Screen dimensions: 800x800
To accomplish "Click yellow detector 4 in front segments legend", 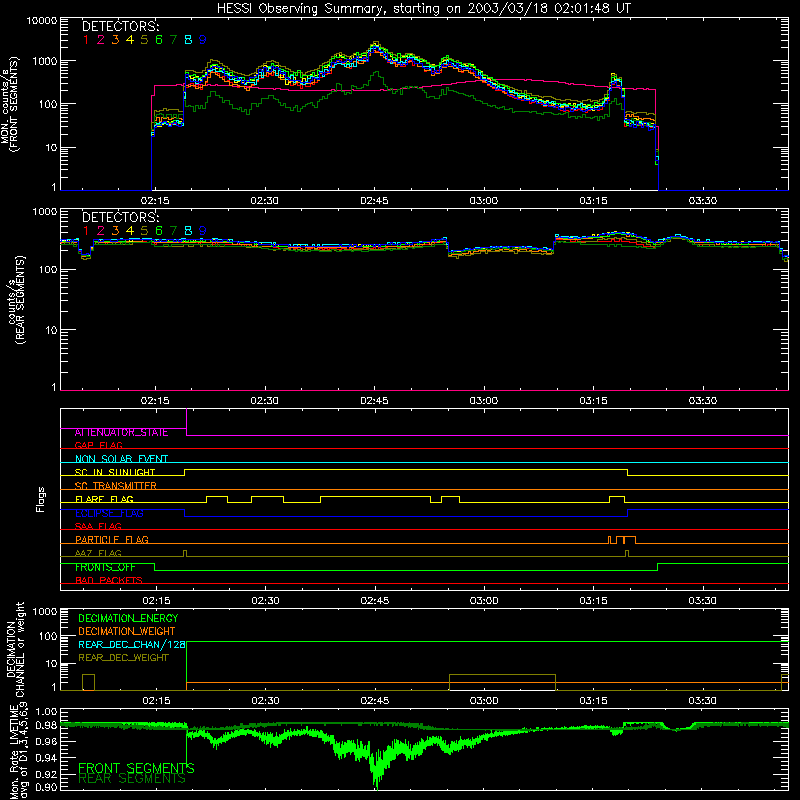I will point(130,40).
